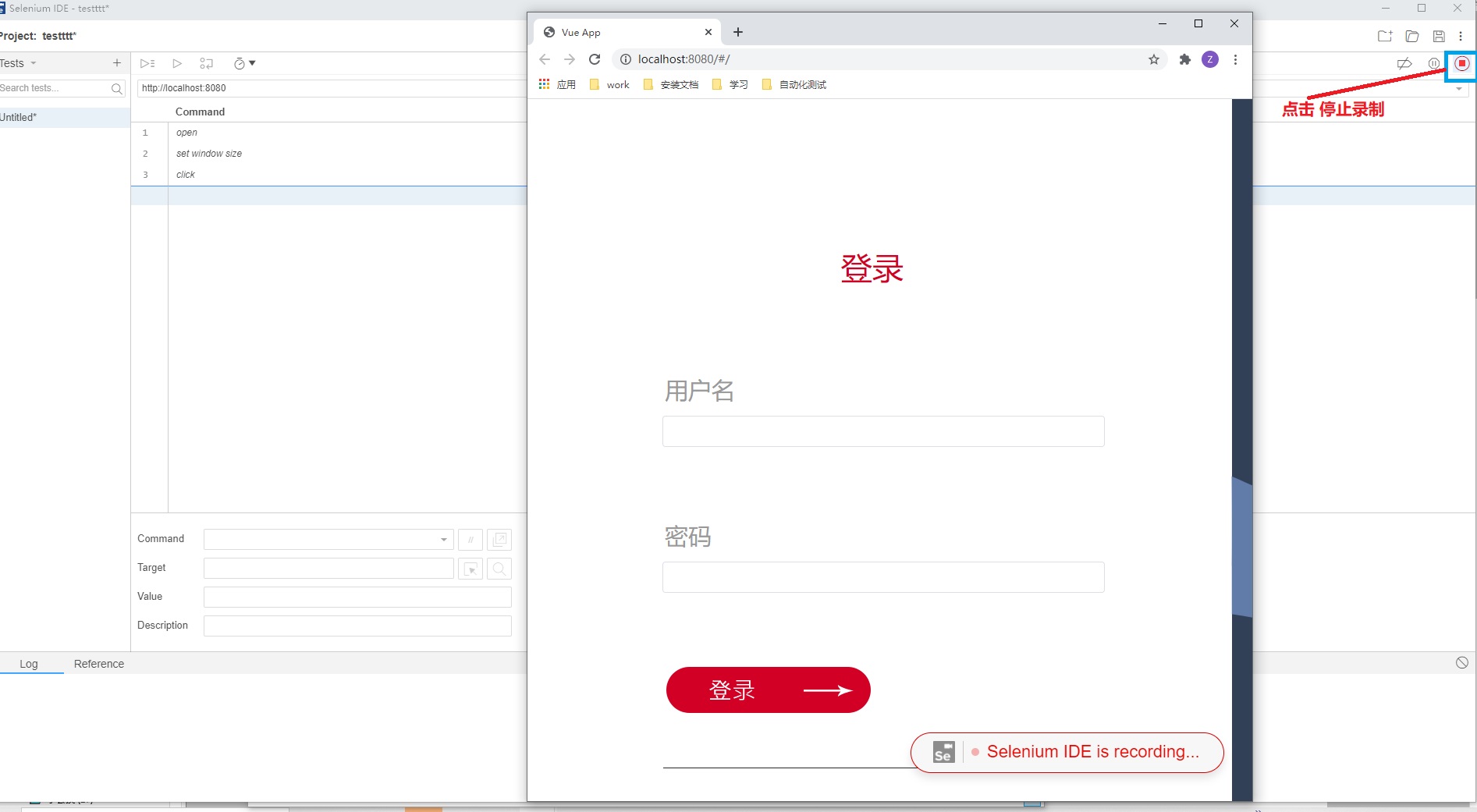Click Selenium IDE is recording indicator

[x=1067, y=752]
